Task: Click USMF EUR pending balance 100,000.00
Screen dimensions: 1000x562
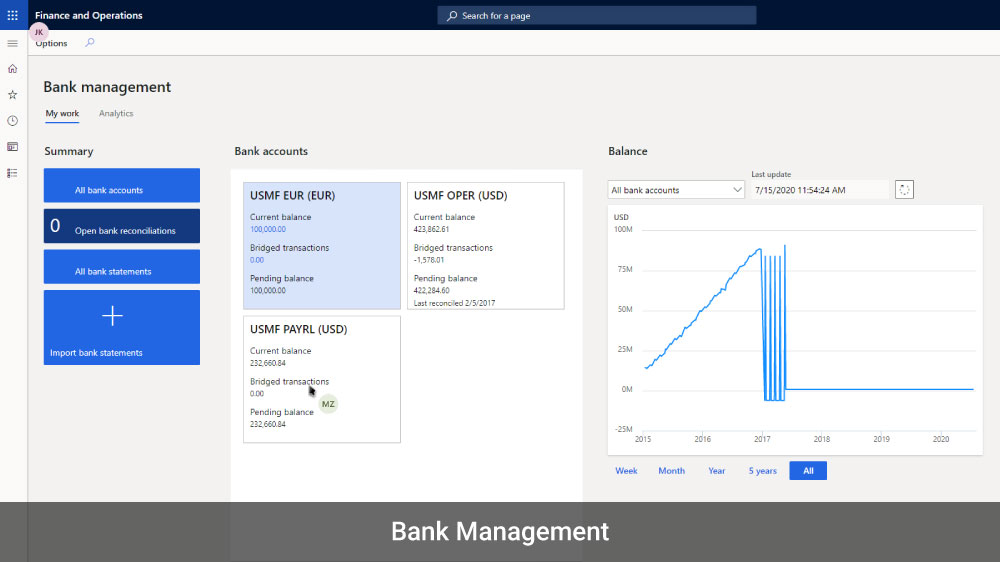Action: click(268, 290)
